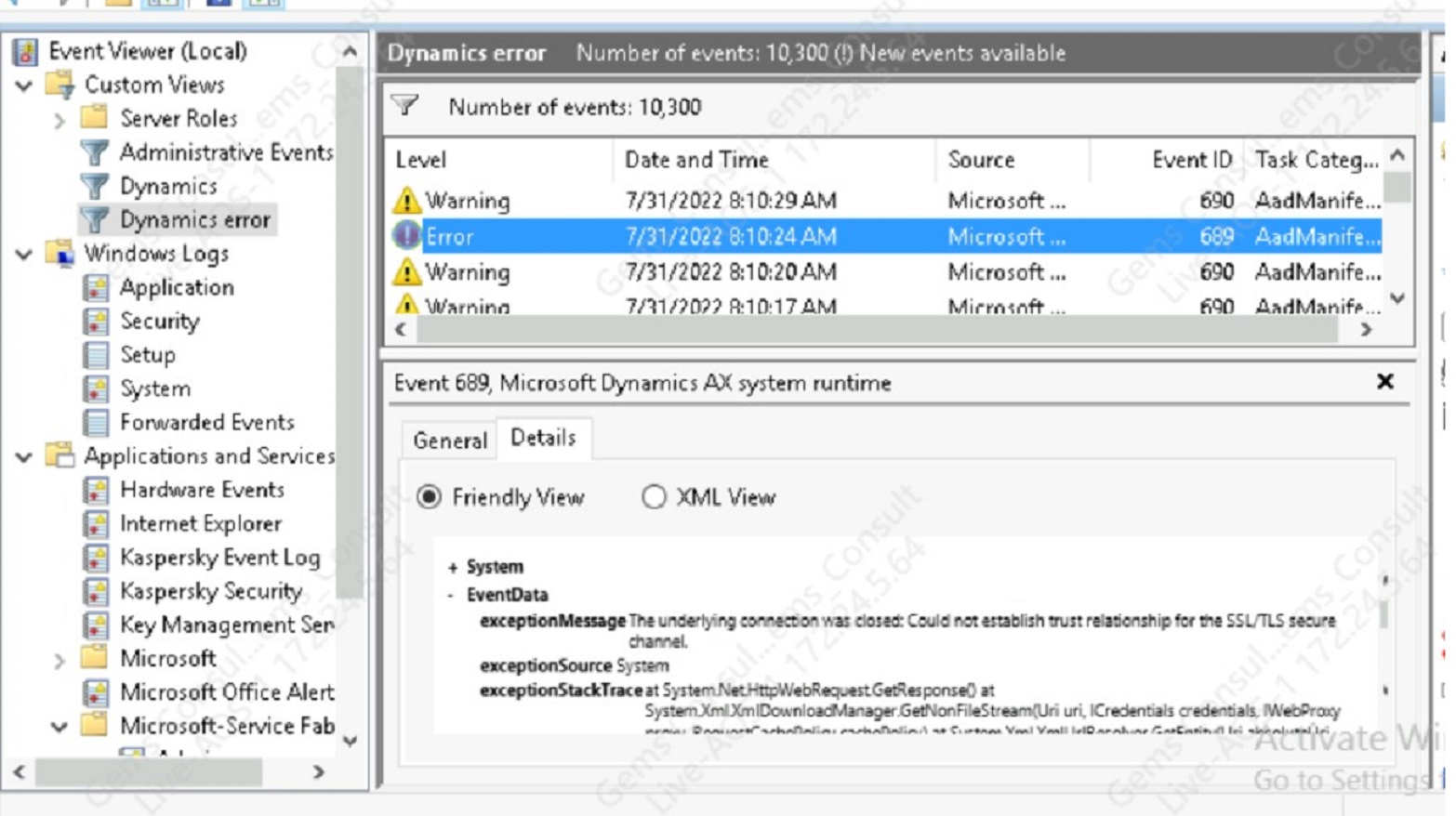Screen dimensions: 1456x816
Task: Collapse the EventData section
Action: click(x=452, y=595)
